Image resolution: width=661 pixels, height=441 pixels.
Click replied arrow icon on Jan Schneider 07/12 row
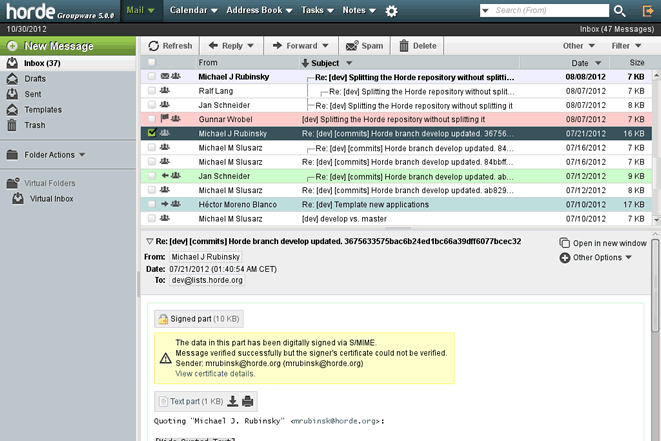[x=165, y=175]
